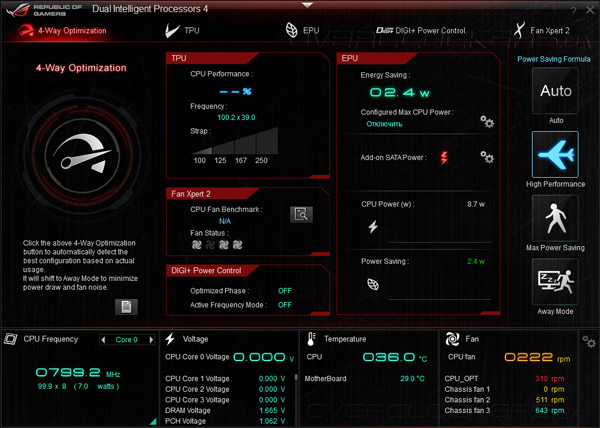Click the CPU_OPT 310 rpm reading
The height and width of the screenshot is (428, 600).
pos(549,379)
